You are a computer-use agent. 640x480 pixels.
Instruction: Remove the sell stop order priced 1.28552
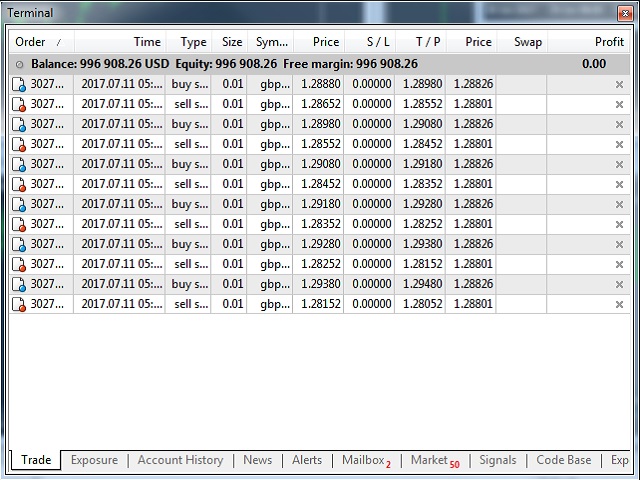click(x=619, y=144)
